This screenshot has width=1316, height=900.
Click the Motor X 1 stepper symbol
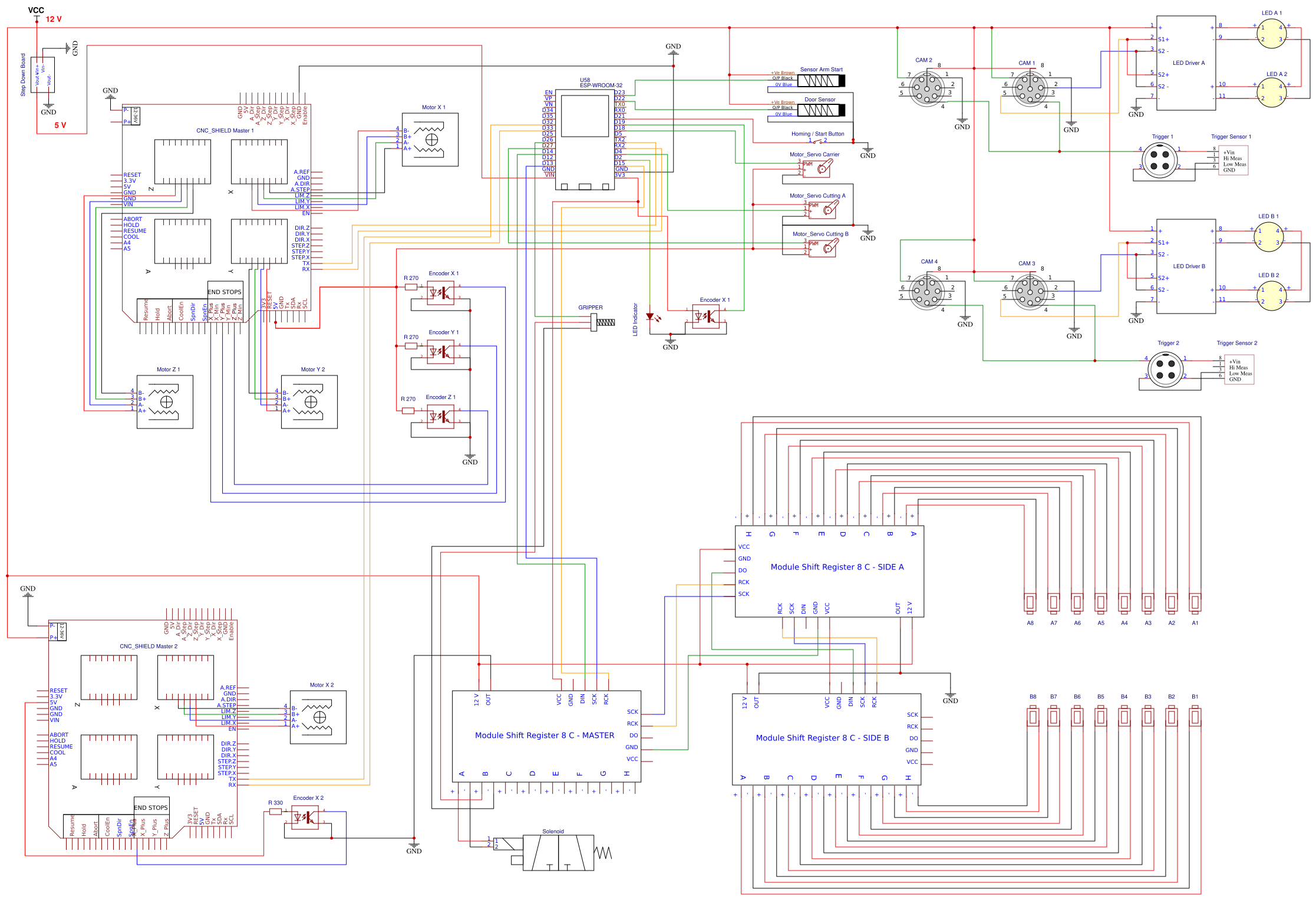tap(431, 140)
